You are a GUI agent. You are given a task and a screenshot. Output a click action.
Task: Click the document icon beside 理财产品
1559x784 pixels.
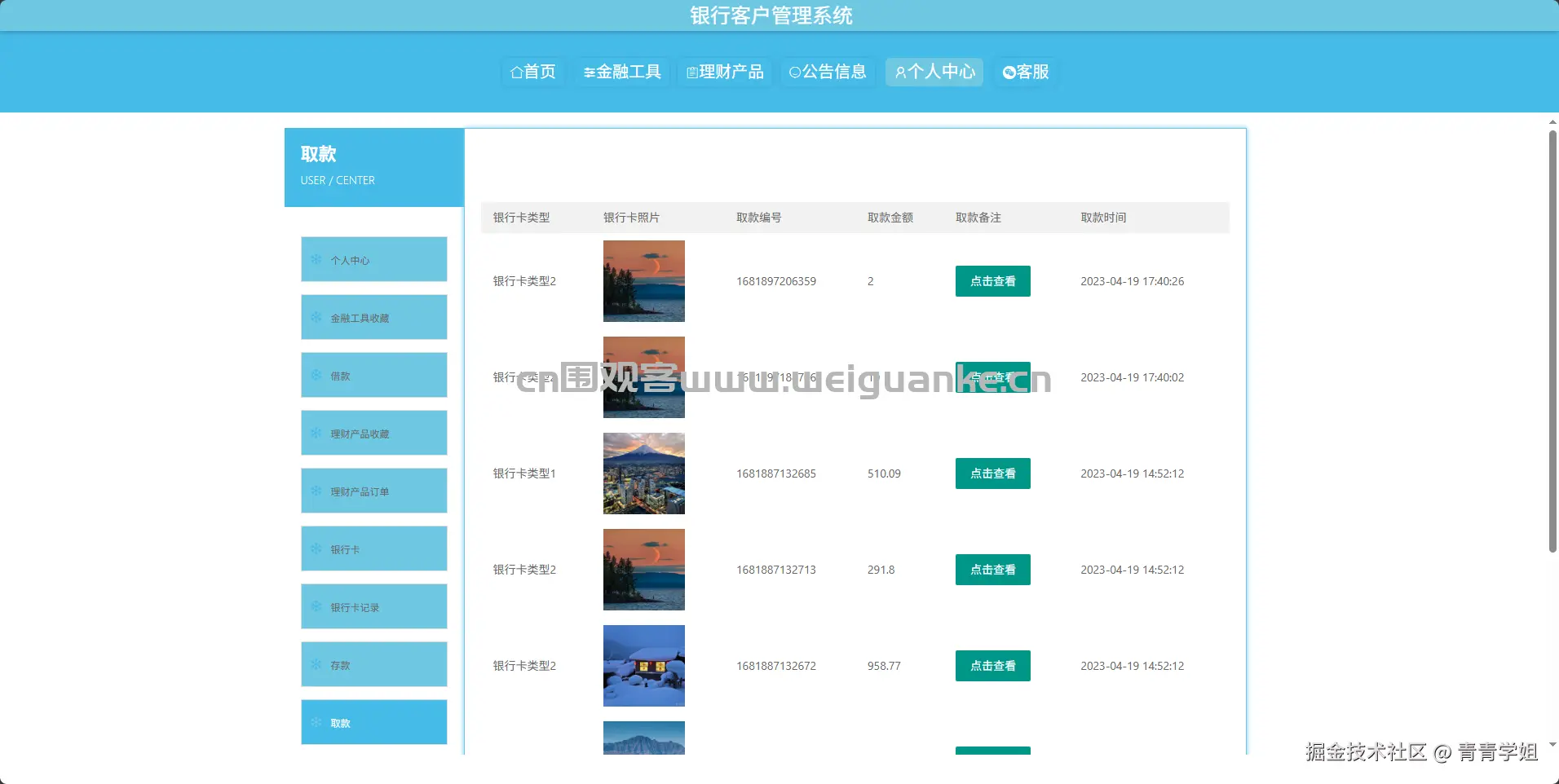click(x=692, y=73)
